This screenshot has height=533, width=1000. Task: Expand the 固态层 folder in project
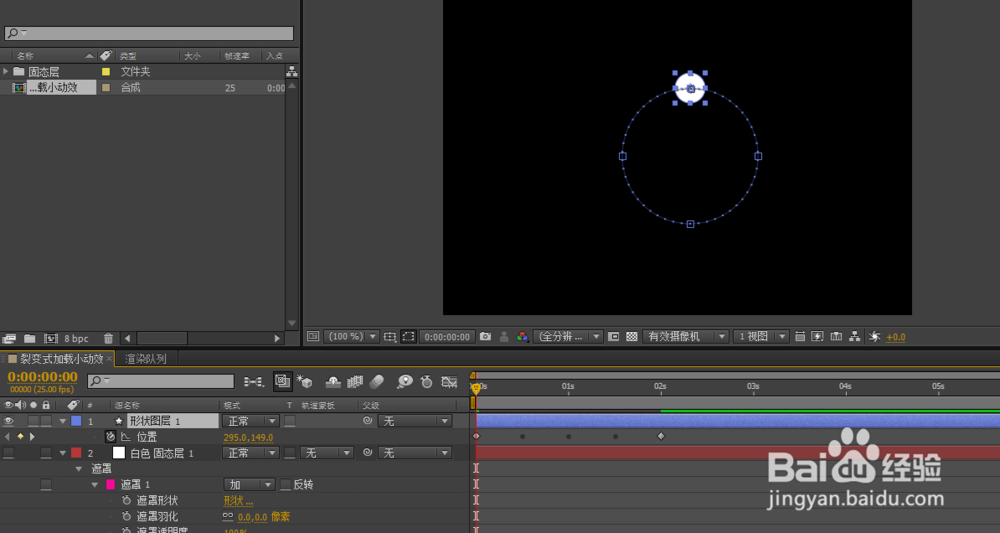(6, 71)
